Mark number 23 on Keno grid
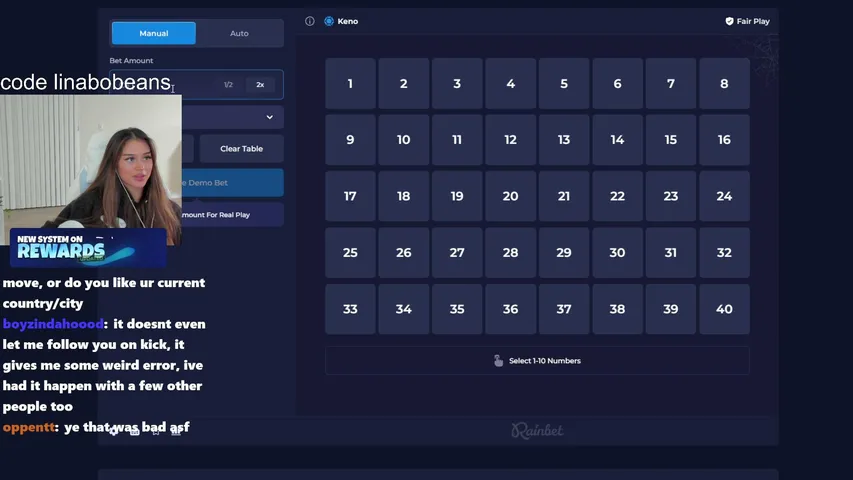The height and width of the screenshot is (480, 853). click(671, 196)
